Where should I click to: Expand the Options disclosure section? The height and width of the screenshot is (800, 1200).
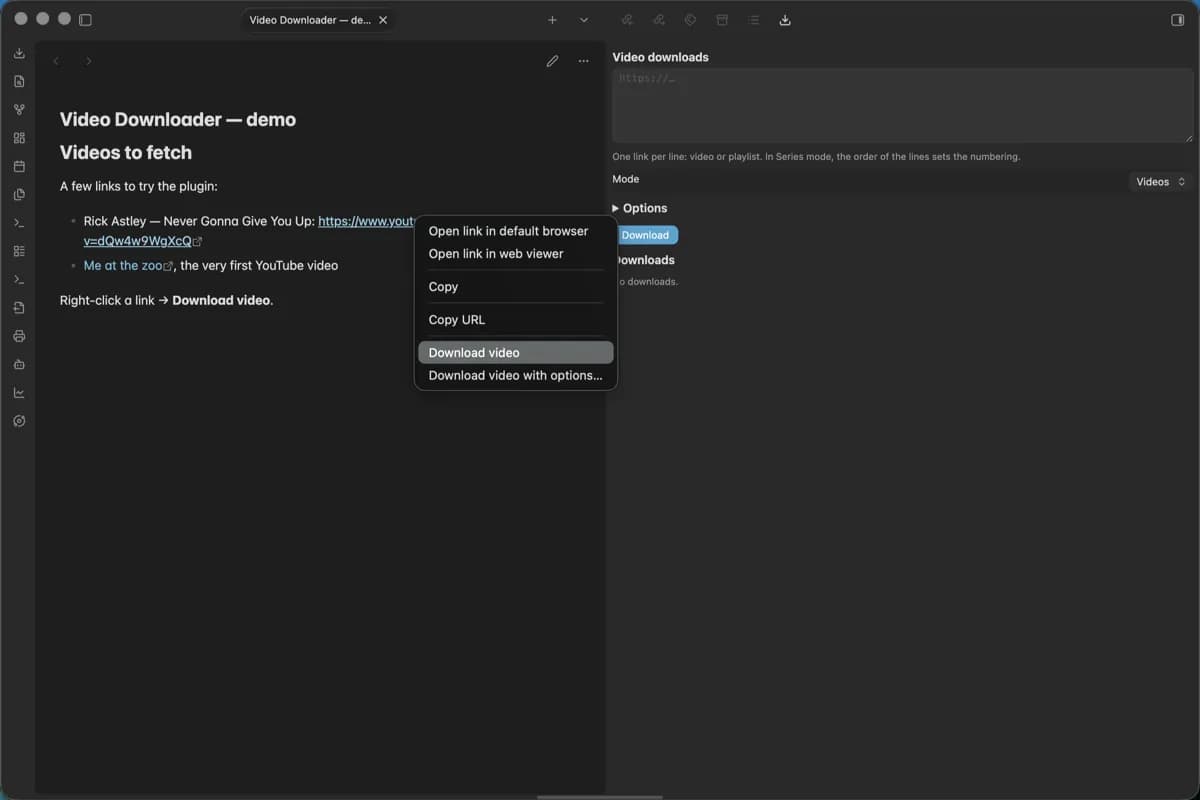[x=640, y=208]
